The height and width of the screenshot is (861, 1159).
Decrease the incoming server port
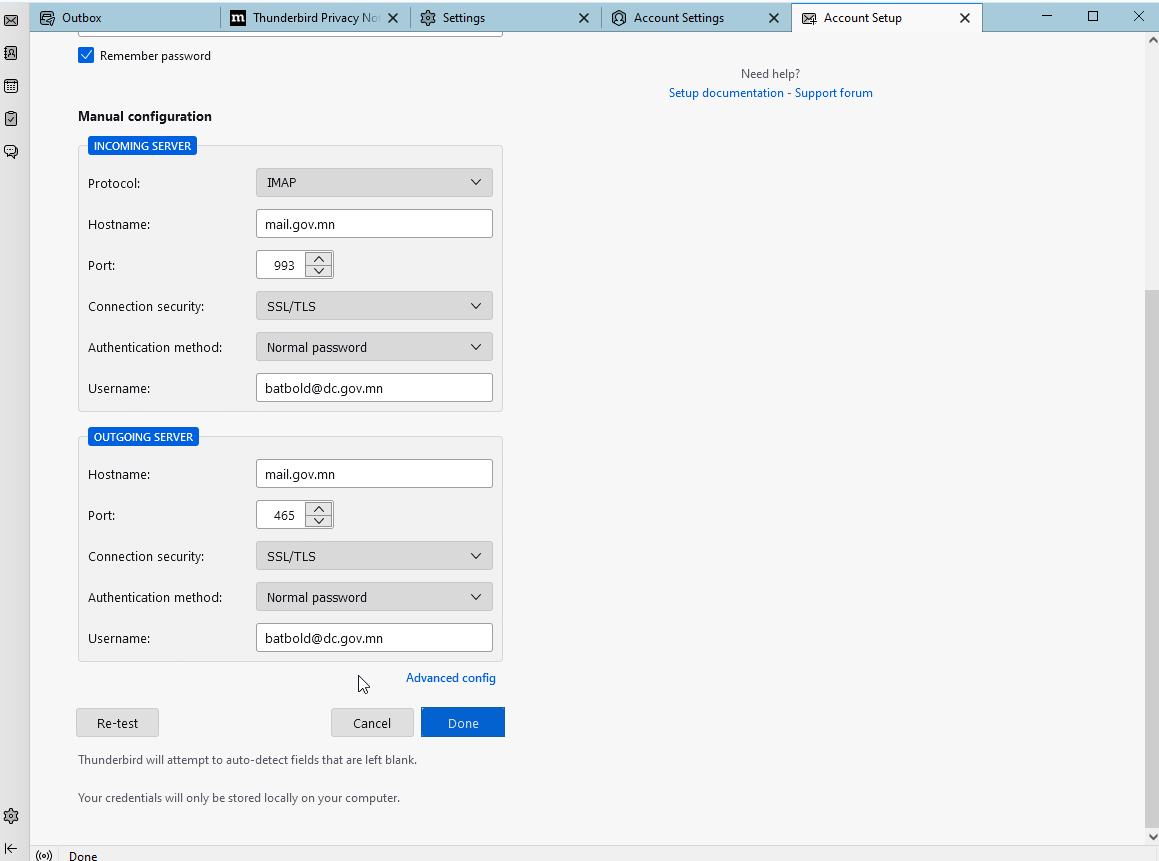point(319,270)
